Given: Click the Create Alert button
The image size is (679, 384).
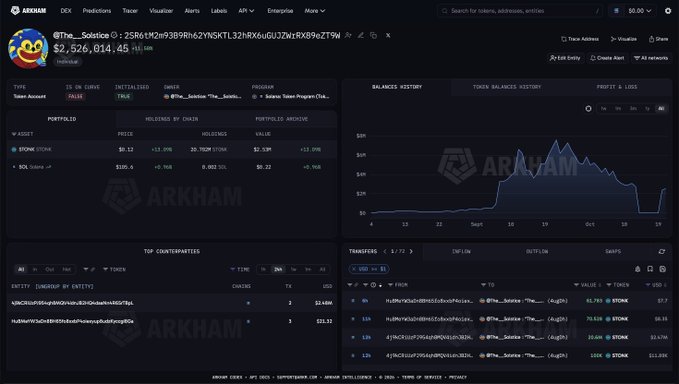Looking at the screenshot, I should 607,58.
